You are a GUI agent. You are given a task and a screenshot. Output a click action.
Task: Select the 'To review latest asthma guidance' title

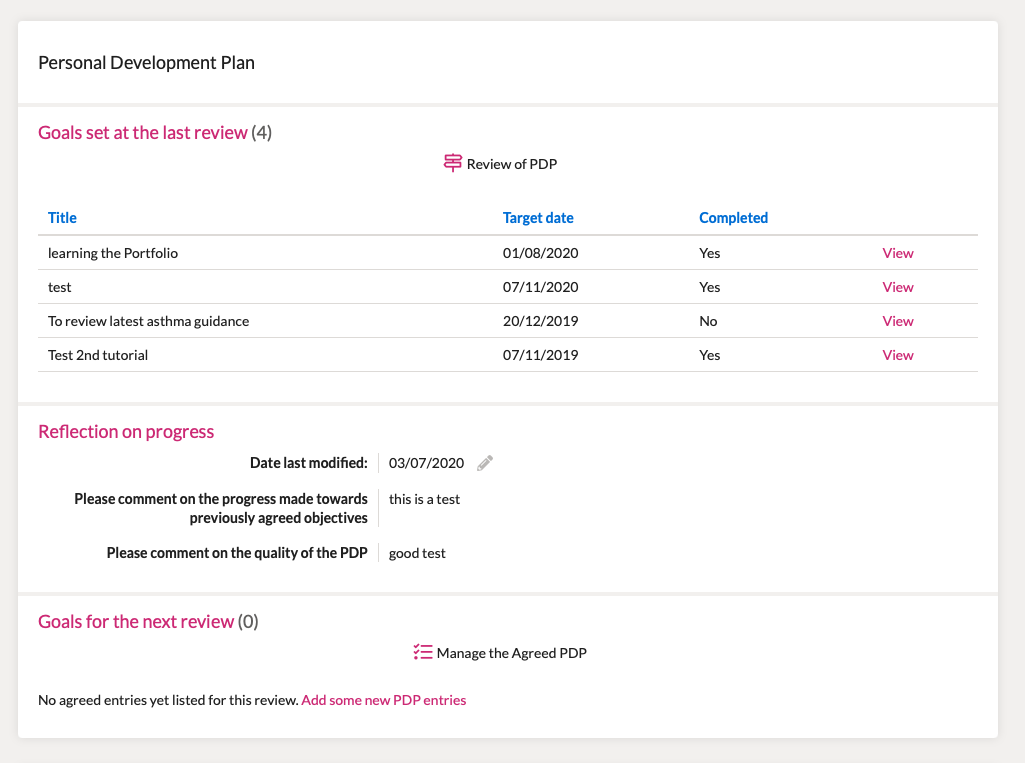tap(148, 321)
